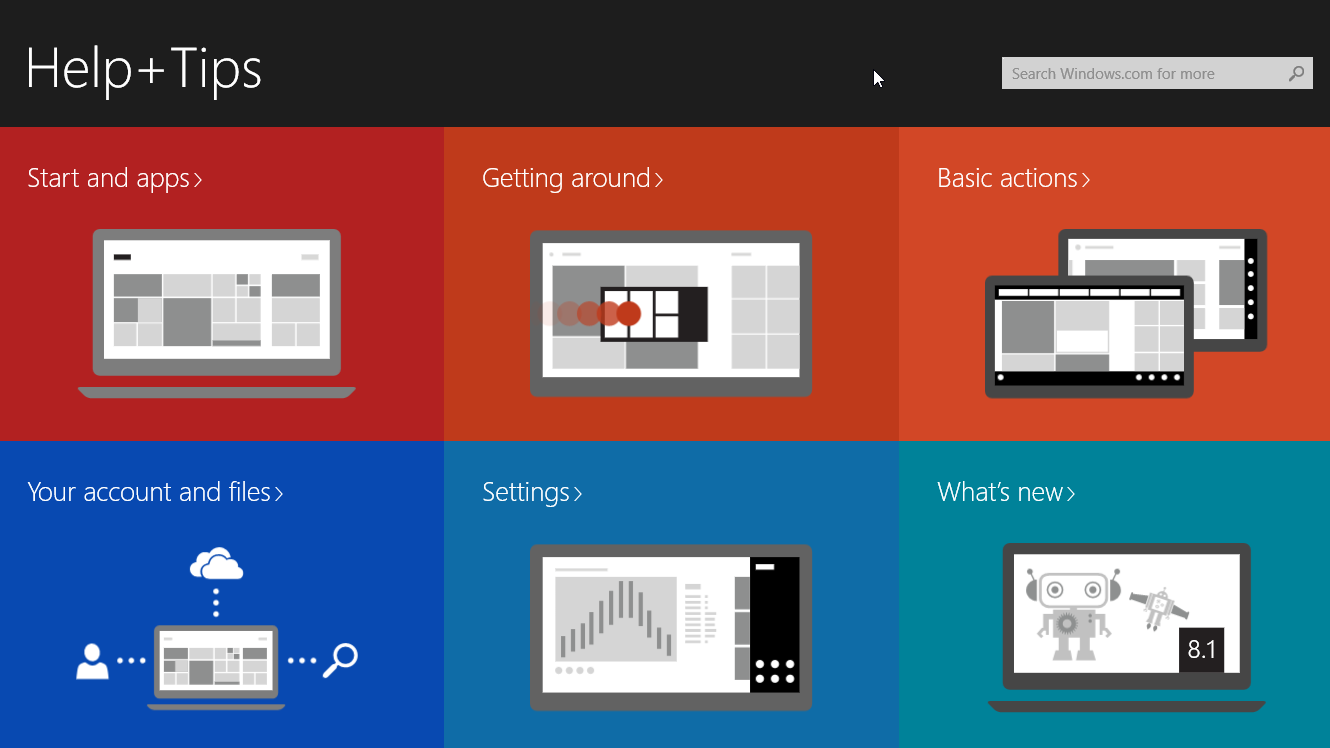Screen dimensions: 1330x748
Task: Click the magnifying glass beside the small laptop
Action: point(340,660)
